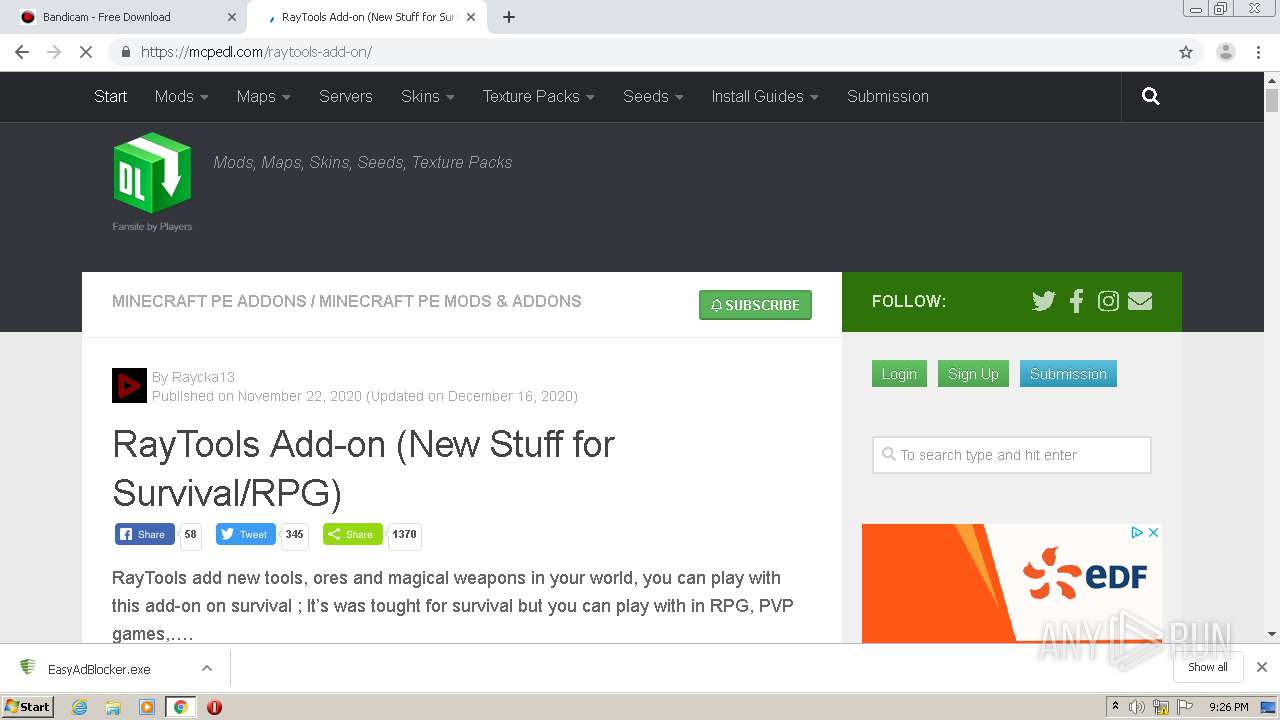Close the downloads bar
The width and height of the screenshot is (1280, 720).
click(x=1262, y=667)
